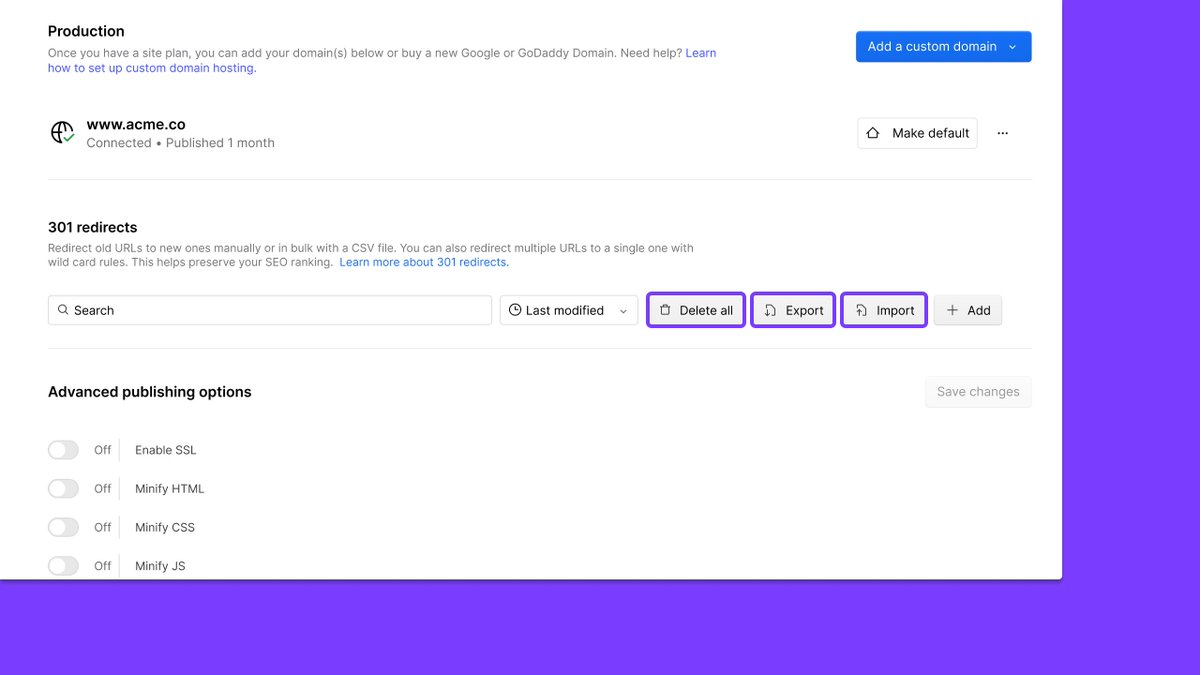Screen dimensions: 1200x675
Task: Select the Make default option
Action: (917, 132)
